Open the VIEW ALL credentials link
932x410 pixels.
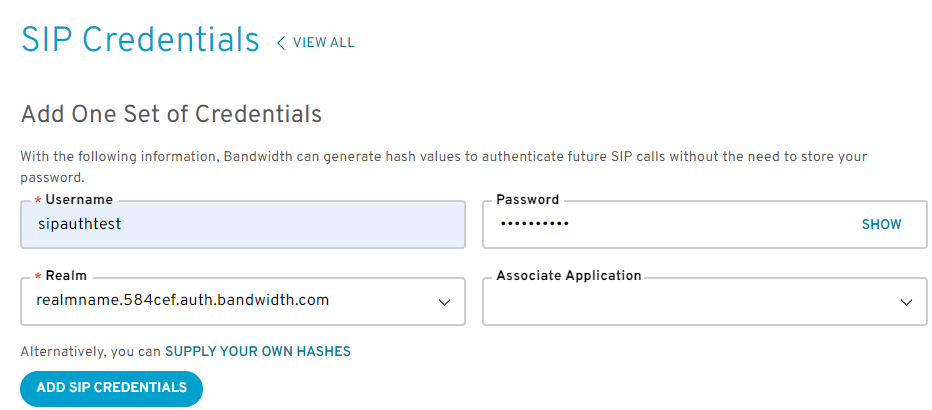pos(323,43)
